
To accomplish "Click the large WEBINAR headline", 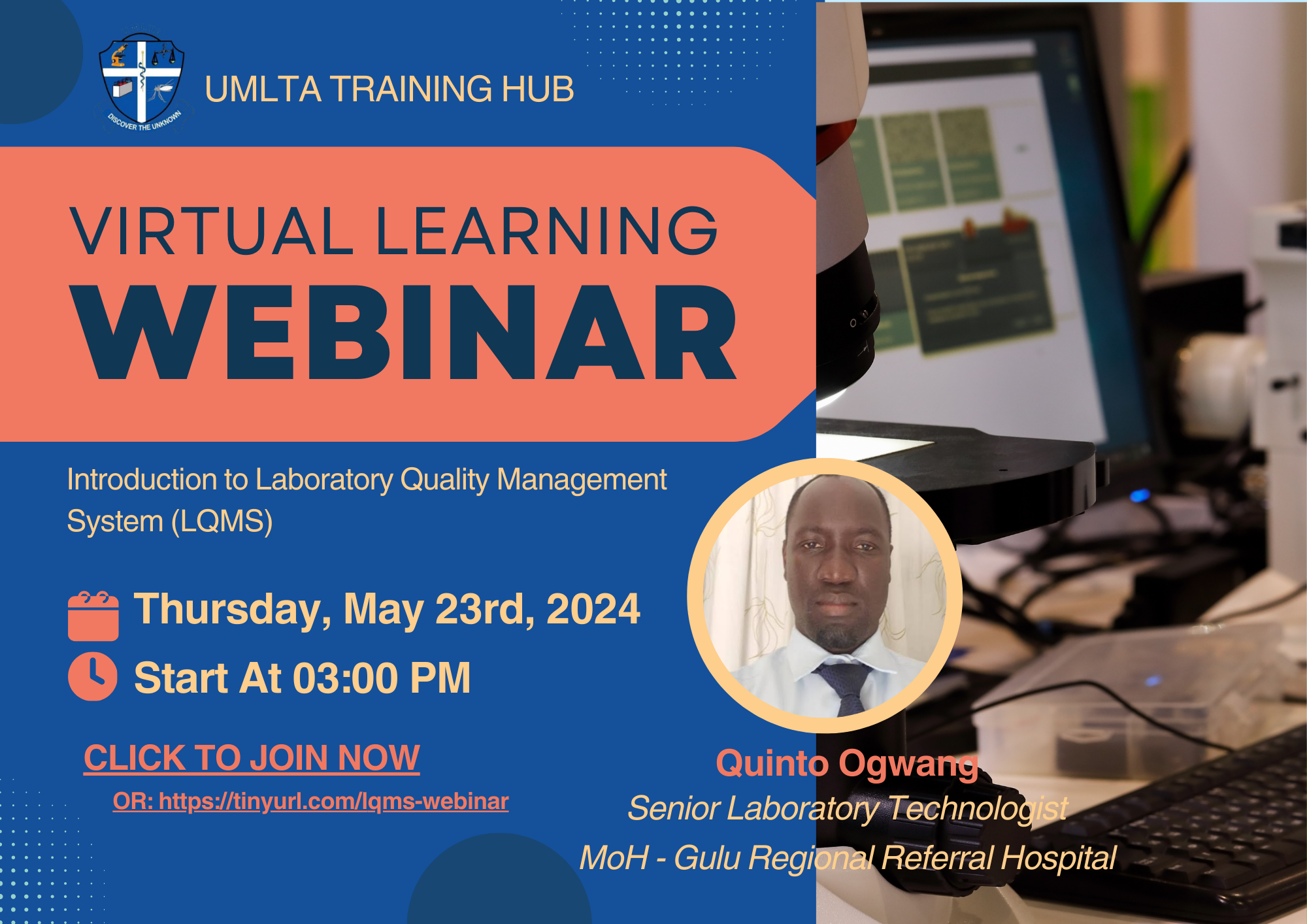I will click(x=404, y=332).
